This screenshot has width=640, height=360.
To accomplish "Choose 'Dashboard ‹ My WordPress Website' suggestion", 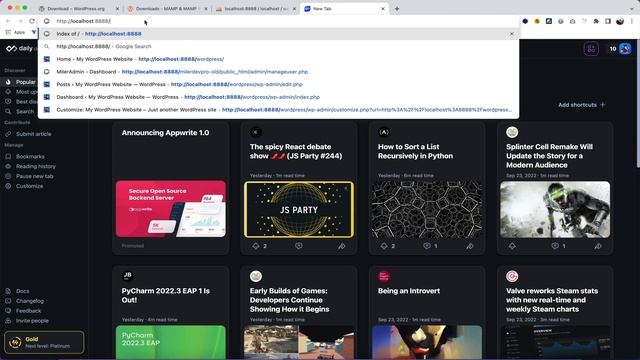I will tap(279, 97).
